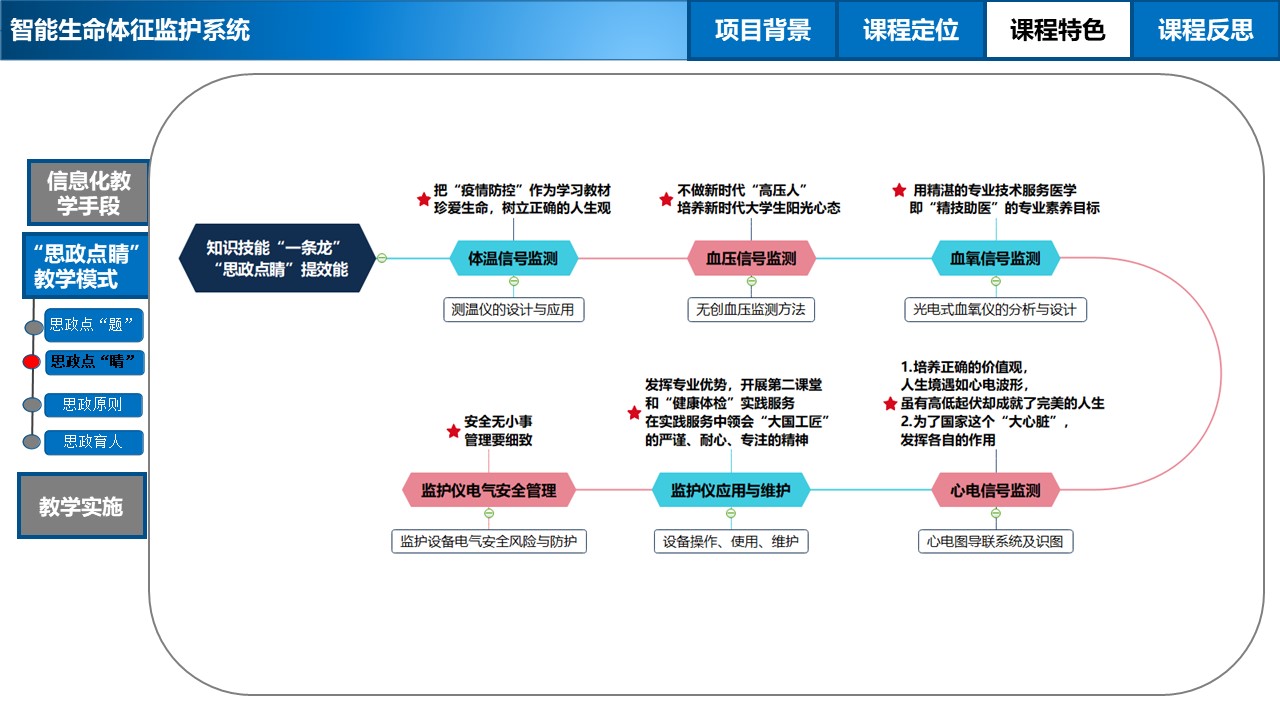Select the 血氧信号监测 node
The height and width of the screenshot is (720, 1280).
[x=995, y=258]
